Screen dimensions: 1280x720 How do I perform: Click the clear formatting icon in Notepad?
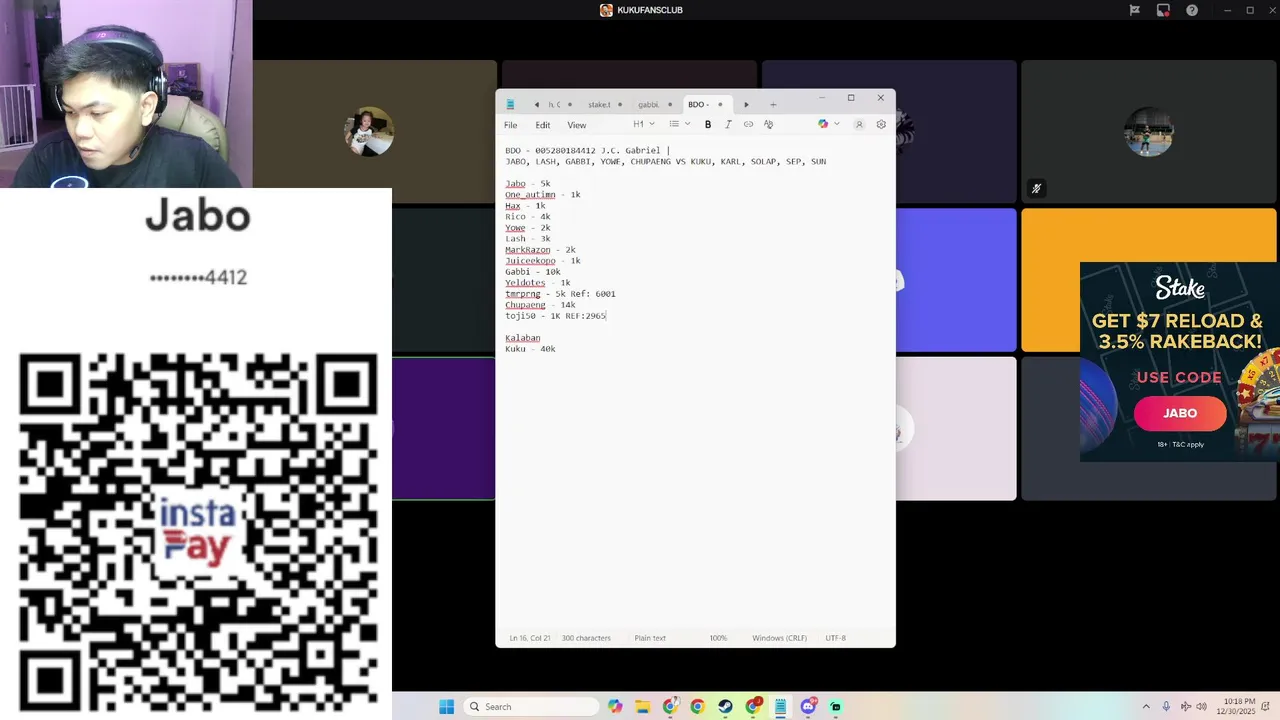coord(768,124)
